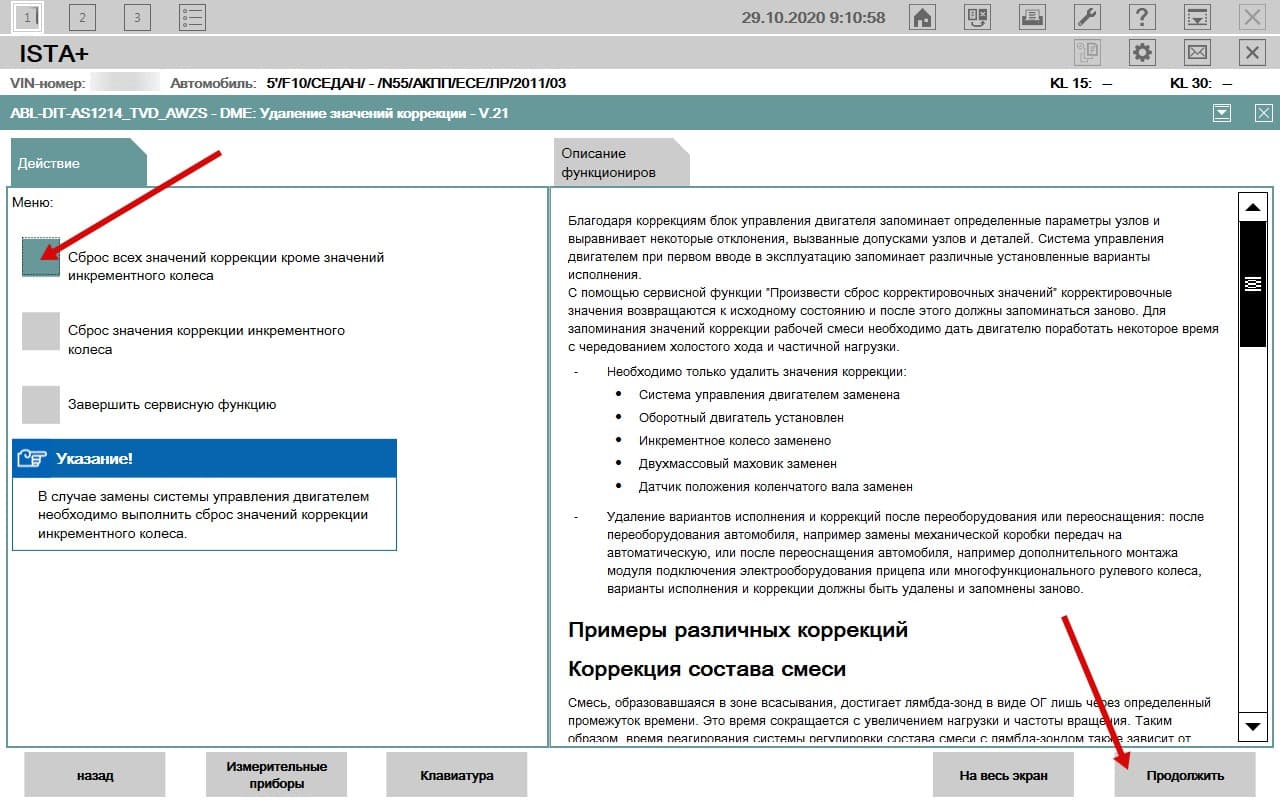The image size is (1280, 800).
Task: Click the KL 15 status indicator
Action: tap(1081, 83)
